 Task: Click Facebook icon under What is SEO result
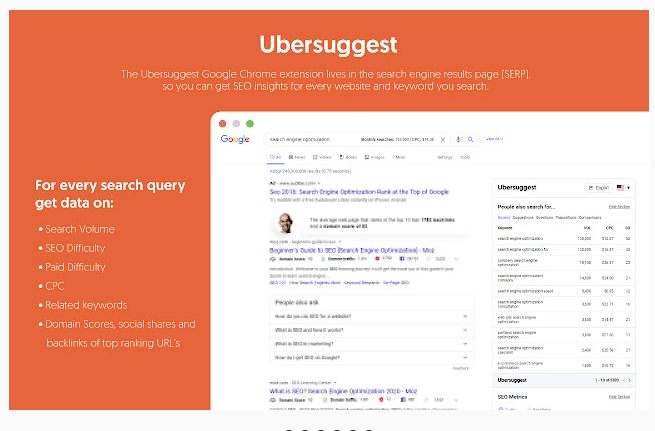pyautogui.click(x=404, y=400)
